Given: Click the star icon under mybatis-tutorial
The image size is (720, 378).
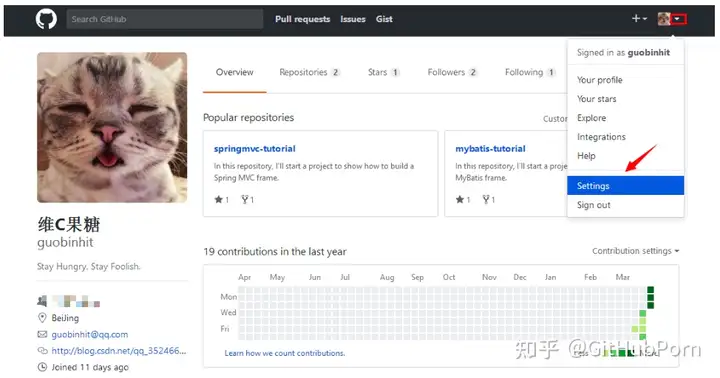Looking at the screenshot, I should point(460,199).
